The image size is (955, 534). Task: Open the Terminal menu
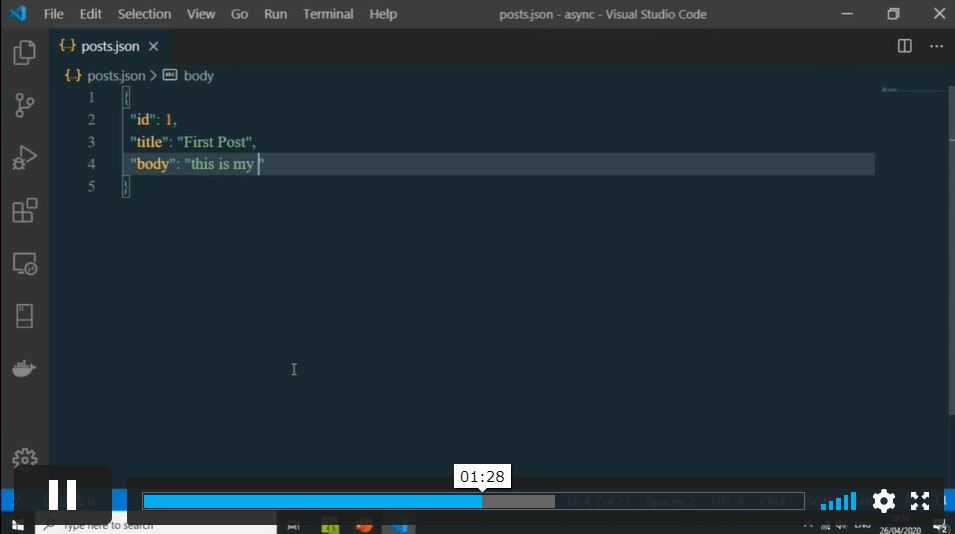pos(328,14)
